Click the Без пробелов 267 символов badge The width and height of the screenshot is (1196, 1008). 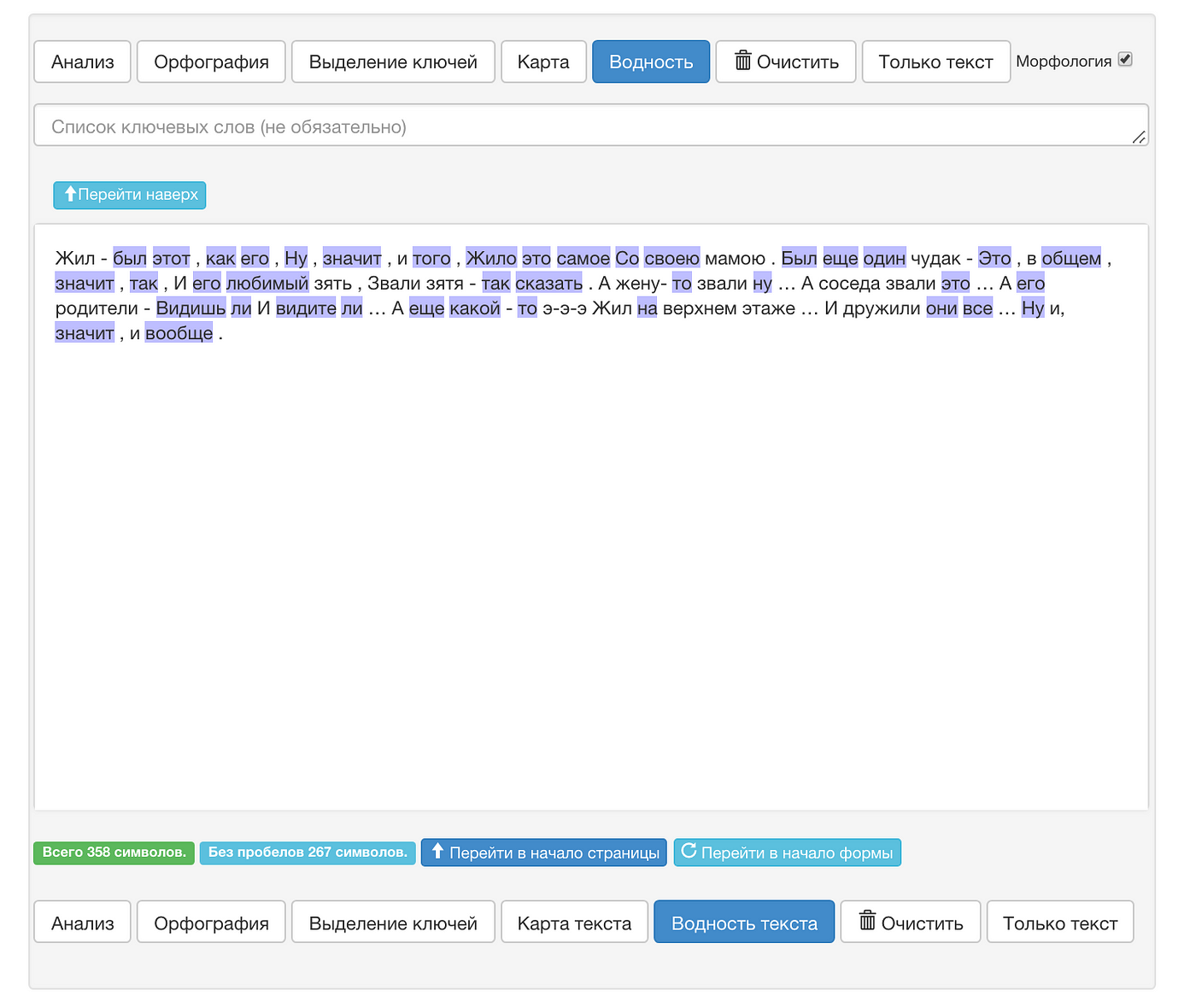point(308,853)
